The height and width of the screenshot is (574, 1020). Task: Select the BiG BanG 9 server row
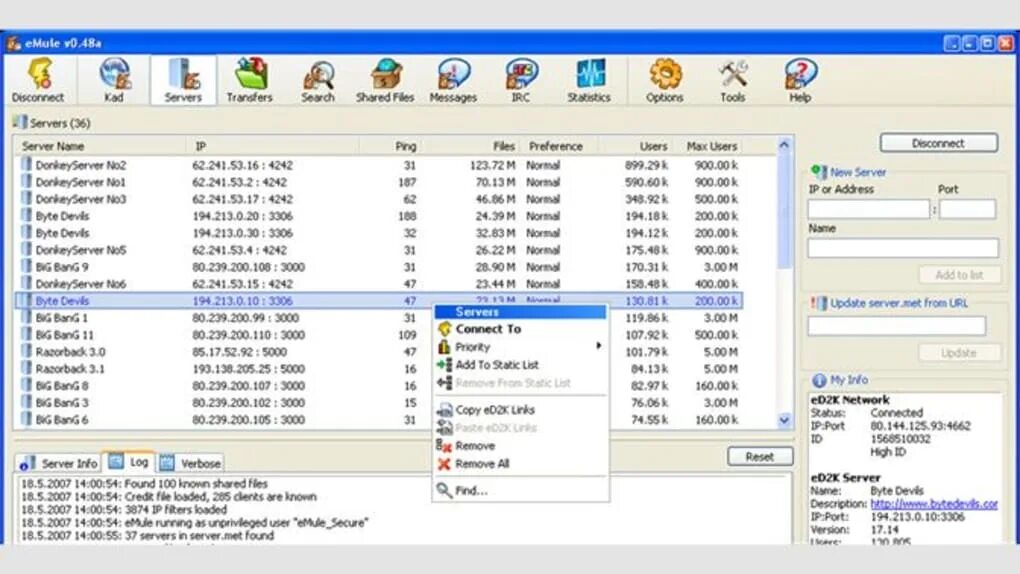[379, 267]
